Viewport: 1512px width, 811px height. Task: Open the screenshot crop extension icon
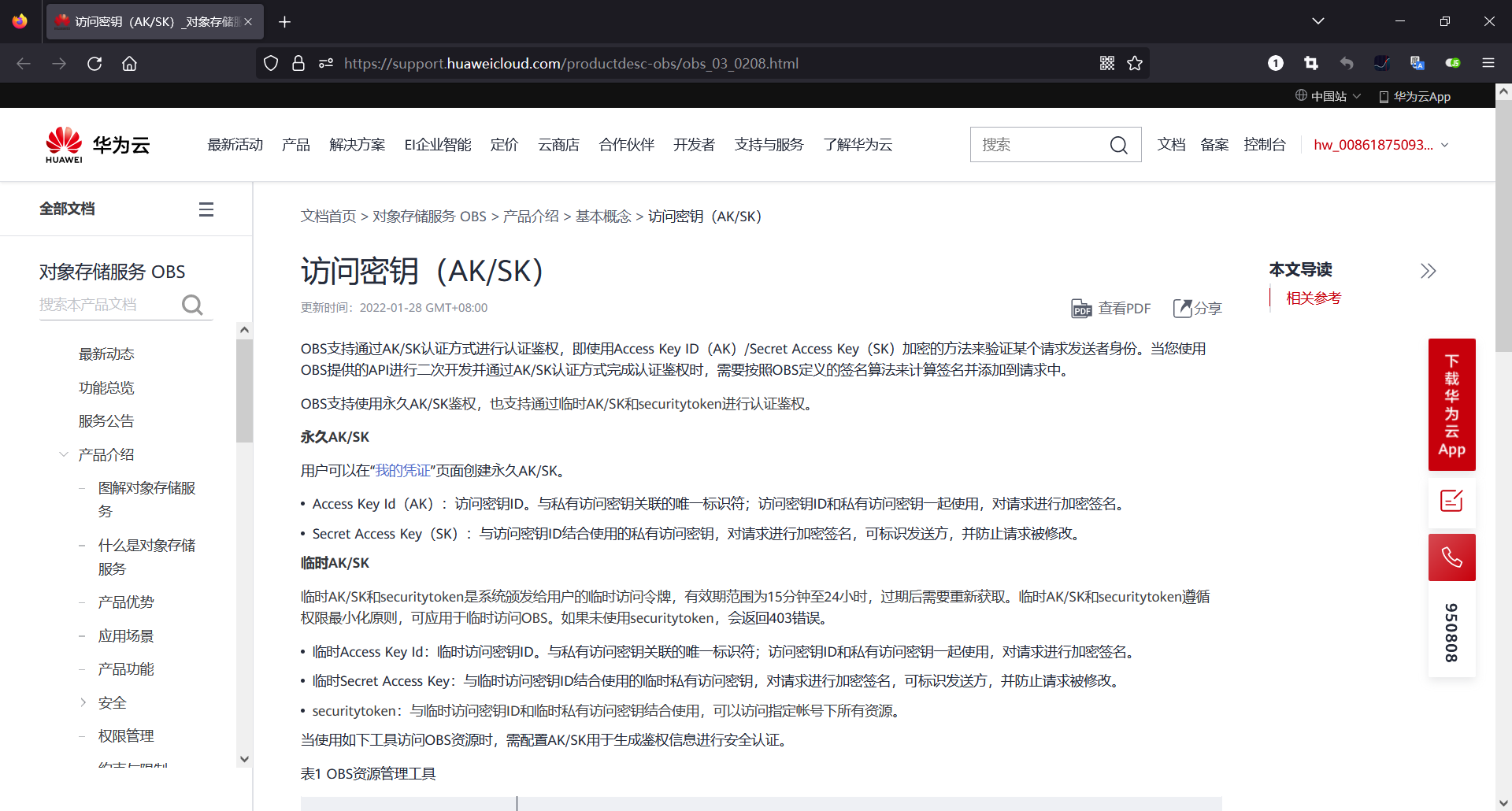tap(1310, 63)
